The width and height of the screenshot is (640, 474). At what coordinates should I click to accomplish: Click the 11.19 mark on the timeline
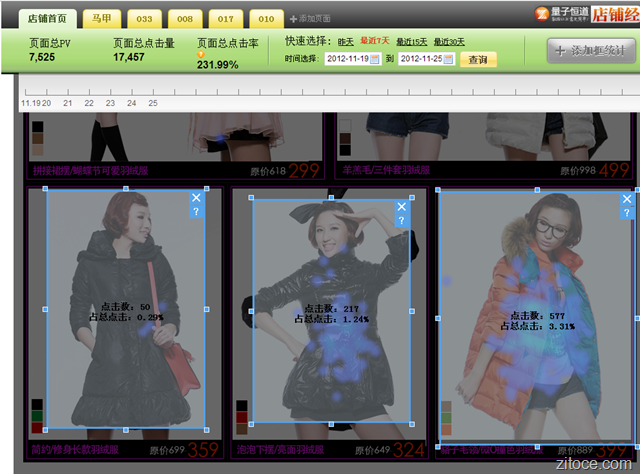[x=33, y=102]
